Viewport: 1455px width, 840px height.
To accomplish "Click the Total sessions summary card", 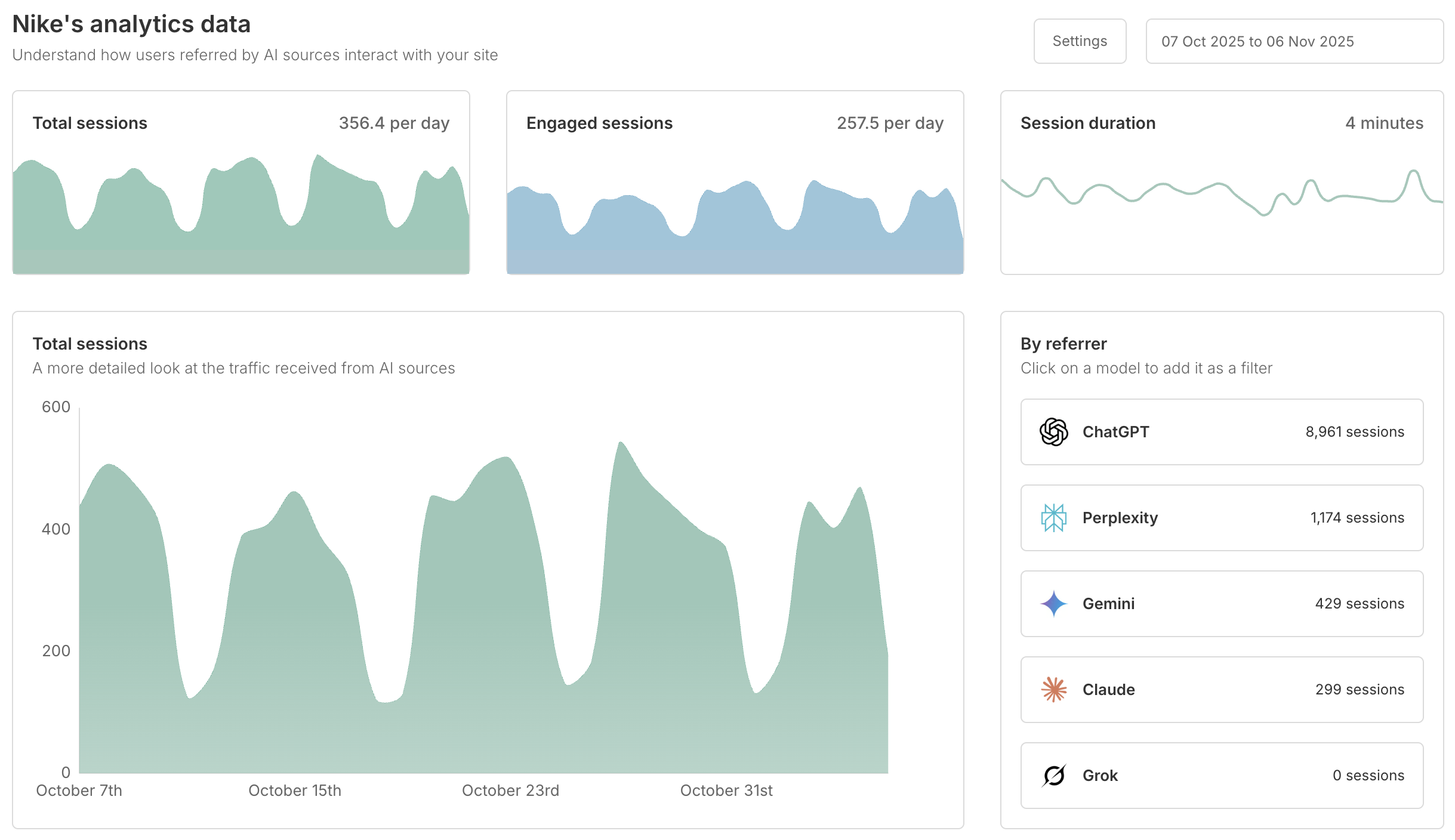I will 241,183.
